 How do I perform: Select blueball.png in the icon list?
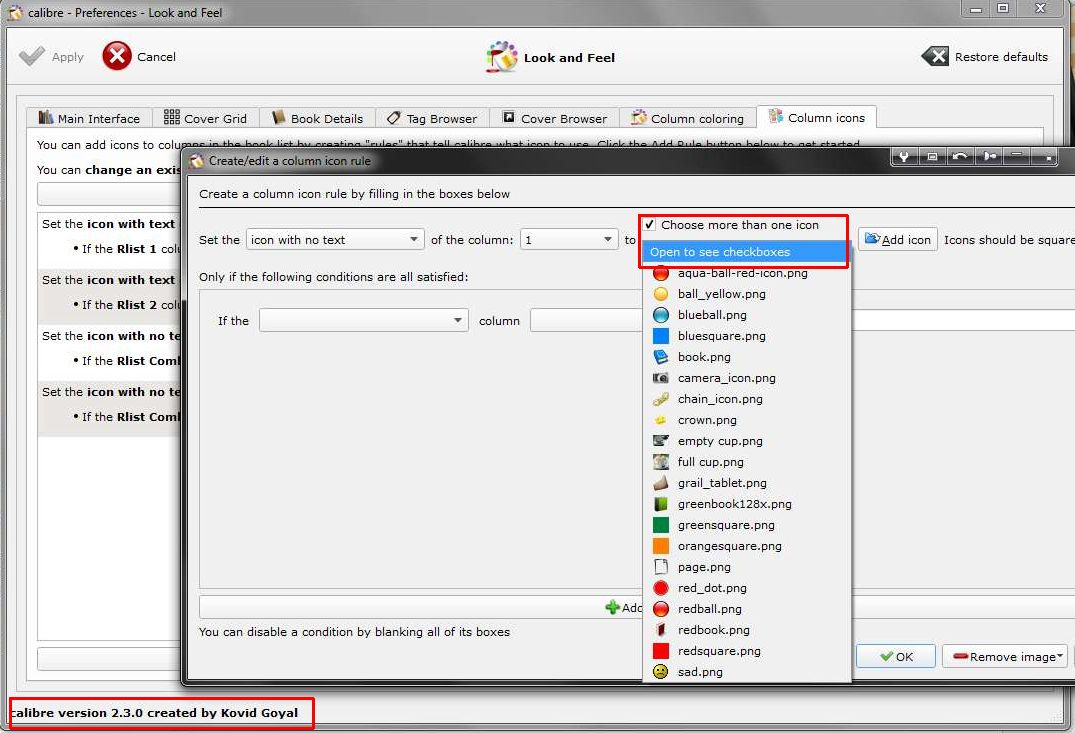(746, 315)
